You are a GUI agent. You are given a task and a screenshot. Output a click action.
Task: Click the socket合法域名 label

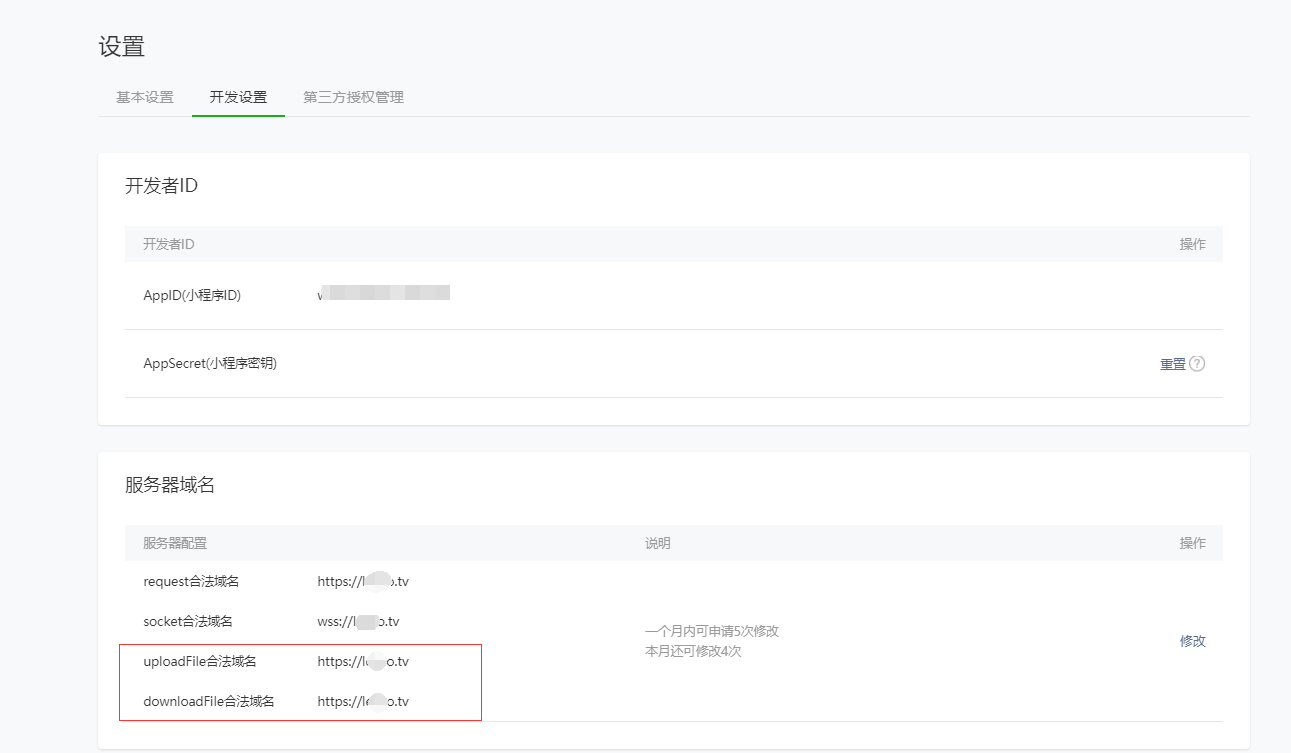[x=188, y=621]
